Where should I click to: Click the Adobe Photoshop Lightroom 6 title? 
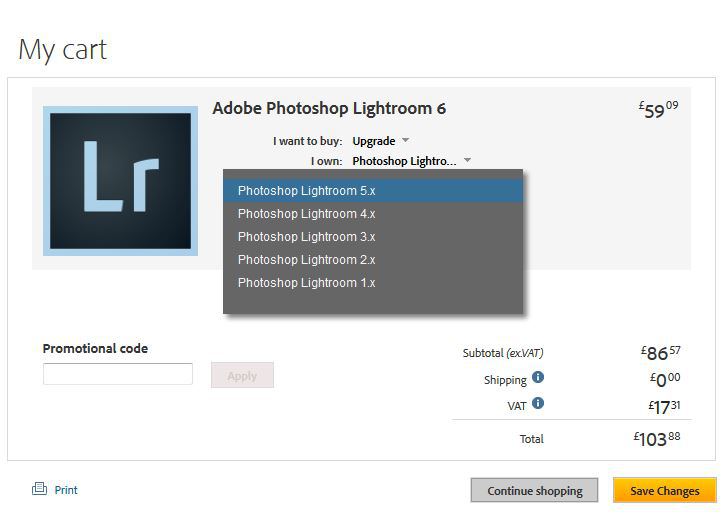(329, 108)
